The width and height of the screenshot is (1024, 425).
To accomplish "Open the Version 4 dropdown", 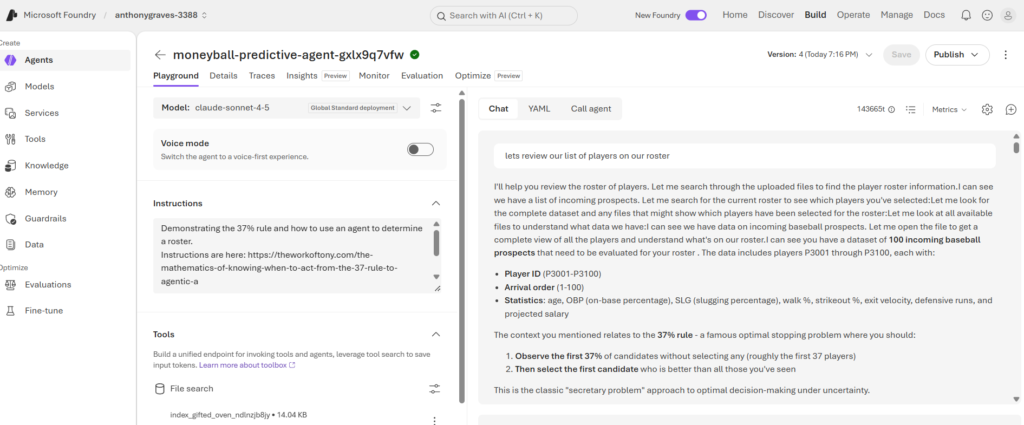I will coord(820,55).
